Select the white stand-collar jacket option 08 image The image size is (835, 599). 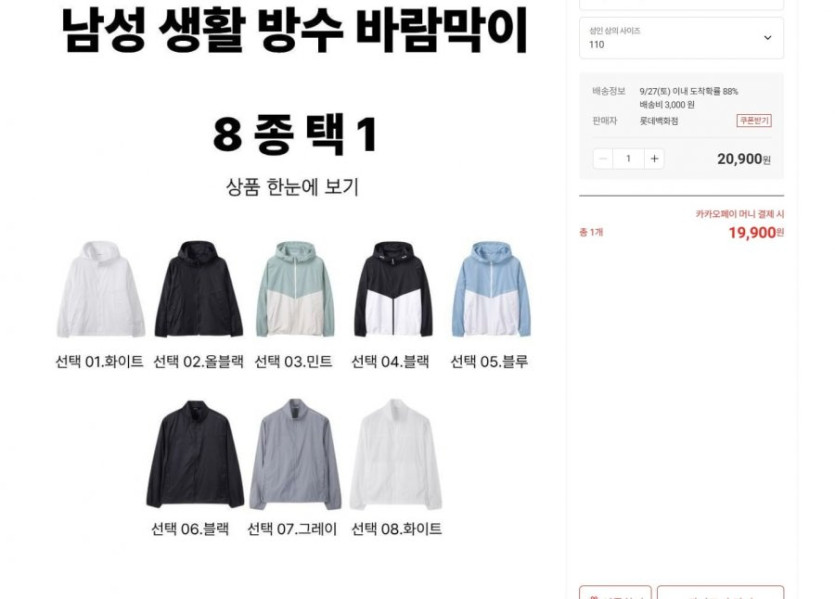[396, 454]
